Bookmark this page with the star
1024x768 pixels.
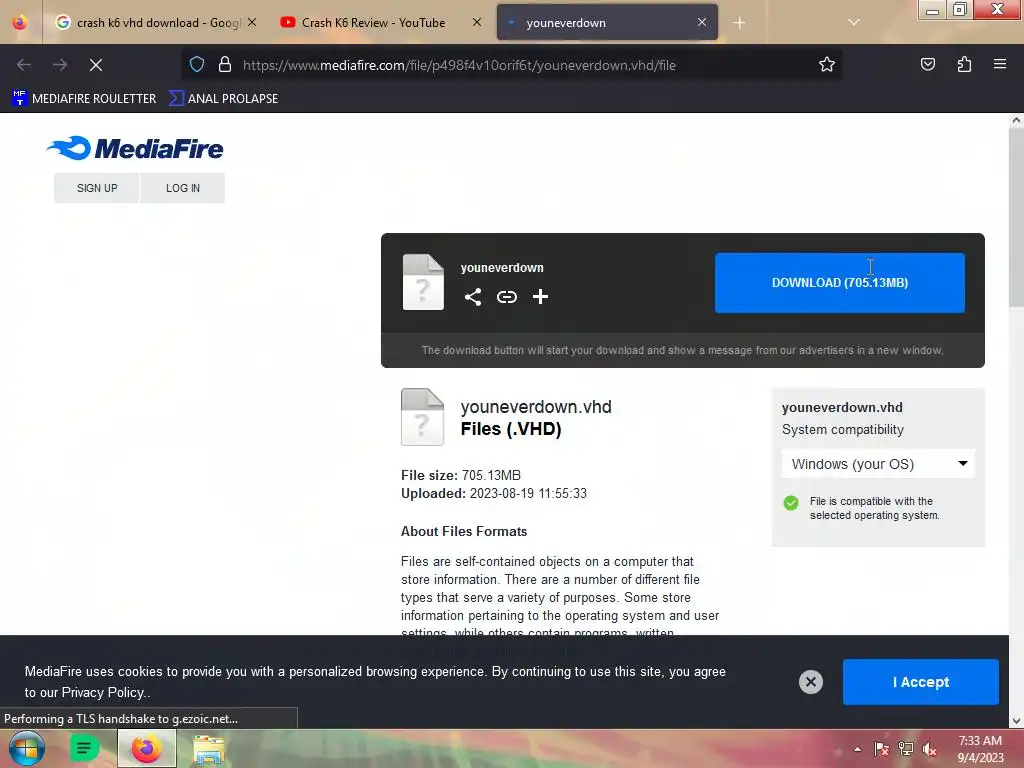[827, 65]
